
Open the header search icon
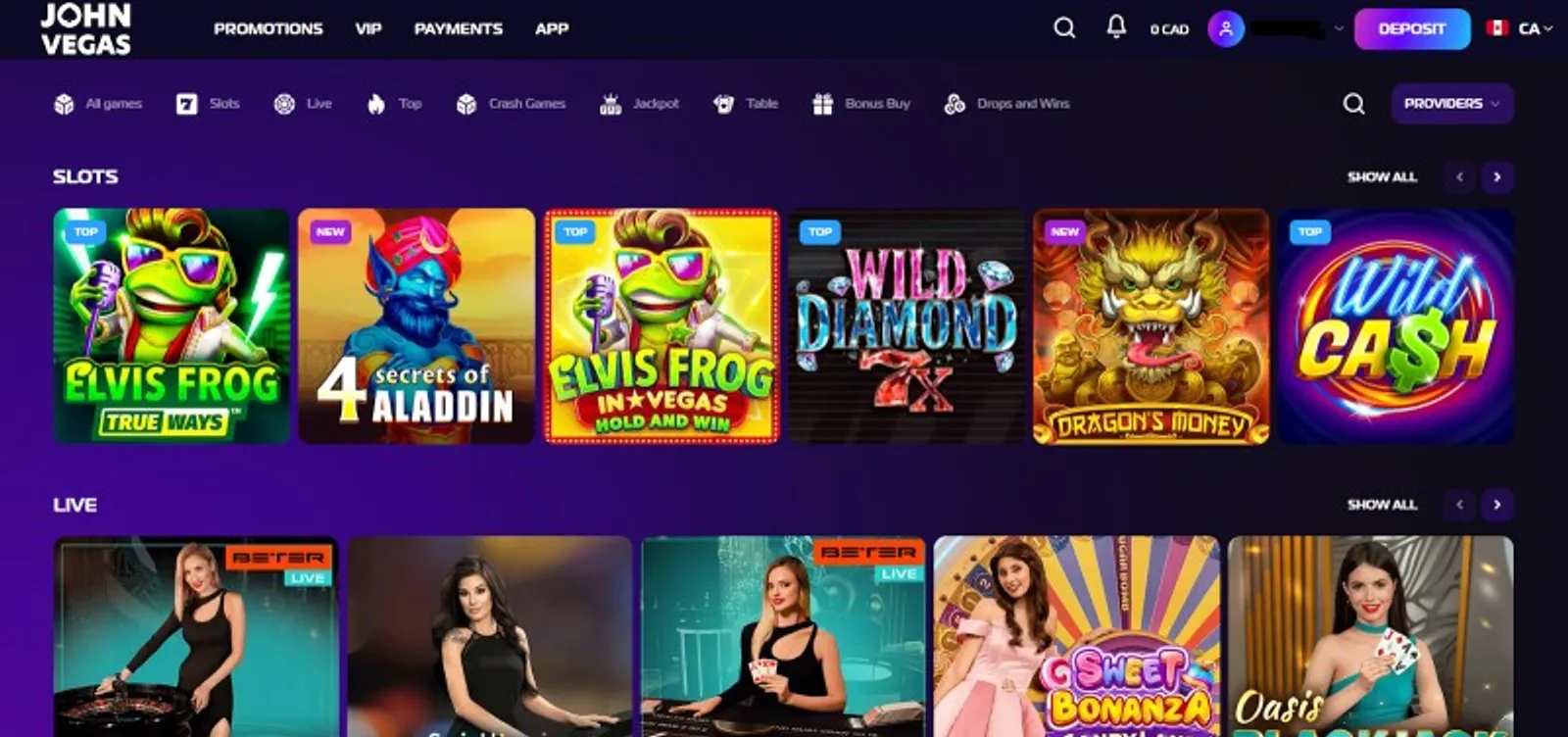(1064, 28)
